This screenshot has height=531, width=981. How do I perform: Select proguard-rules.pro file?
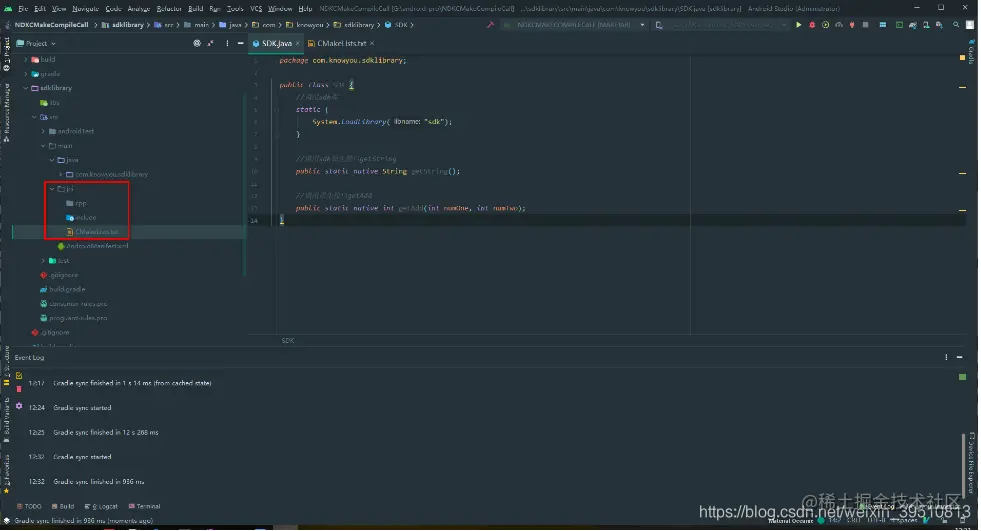(x=78, y=318)
